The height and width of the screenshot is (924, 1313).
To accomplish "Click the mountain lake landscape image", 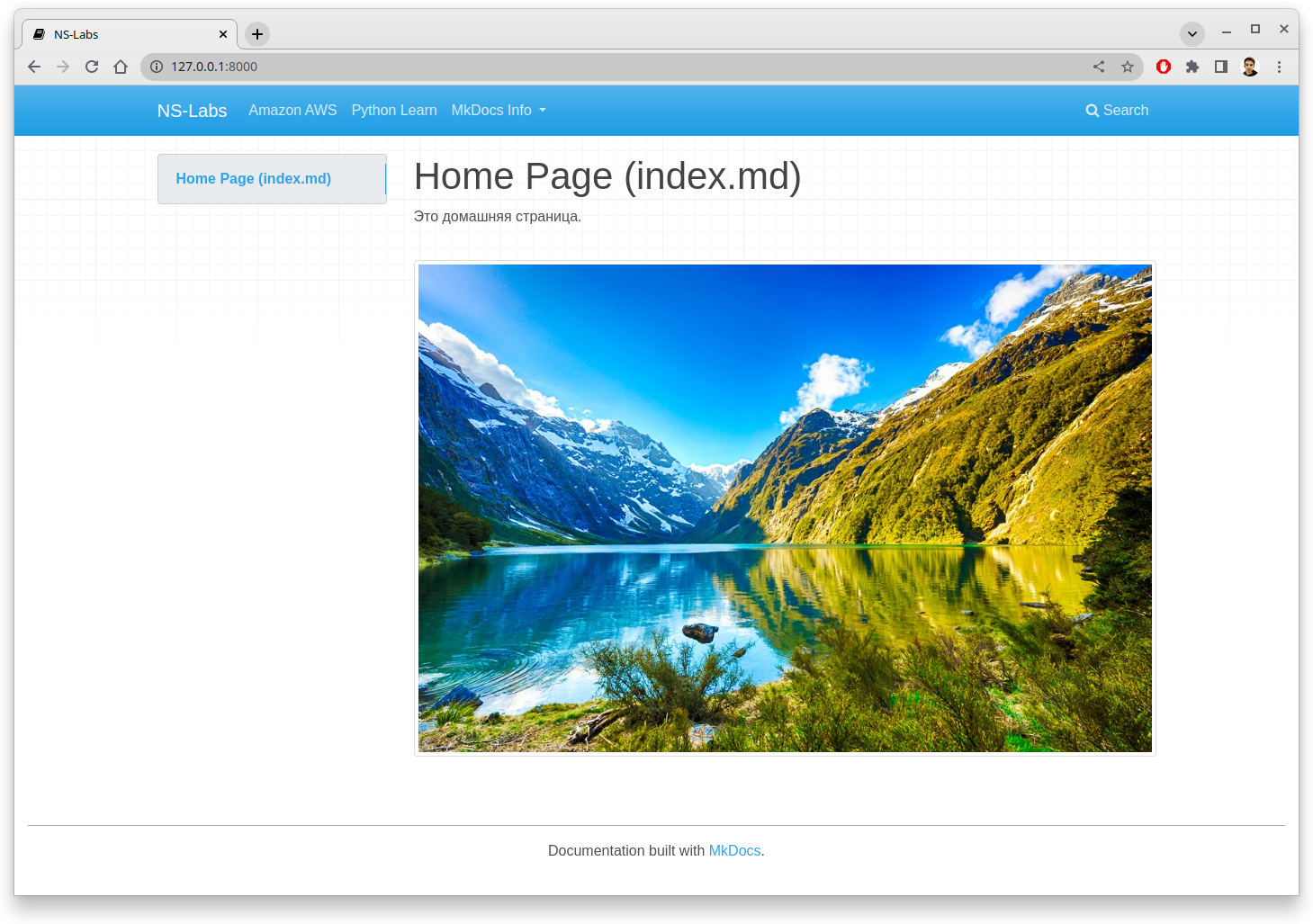I will coord(785,508).
